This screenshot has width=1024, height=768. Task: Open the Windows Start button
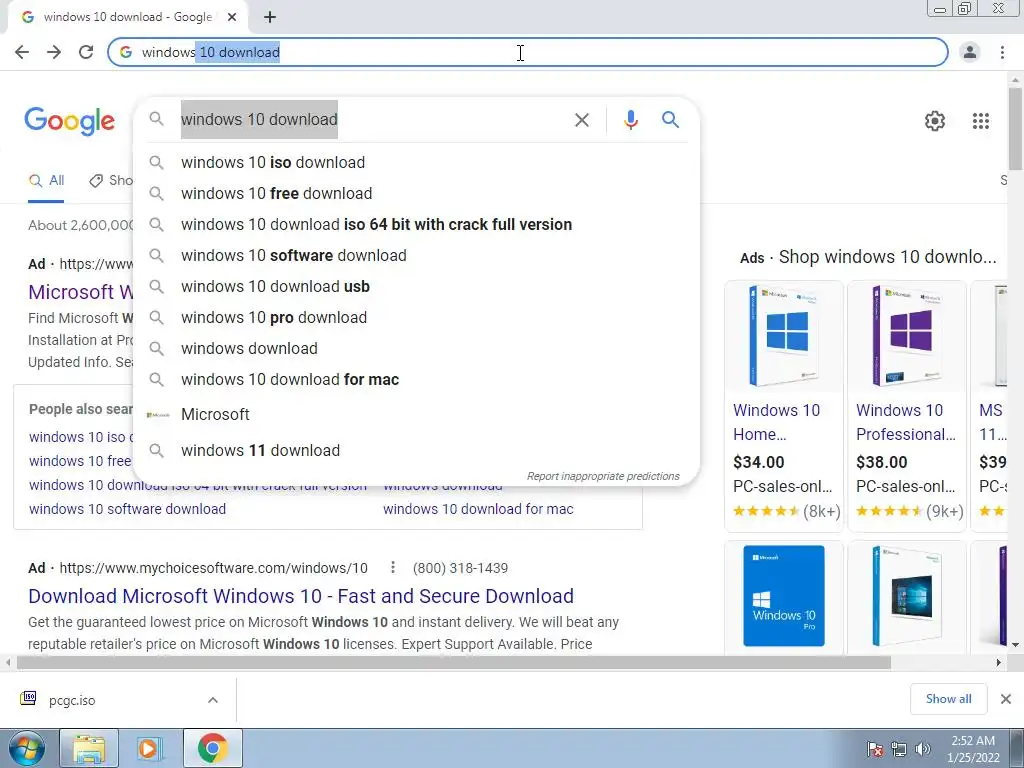click(x=26, y=748)
